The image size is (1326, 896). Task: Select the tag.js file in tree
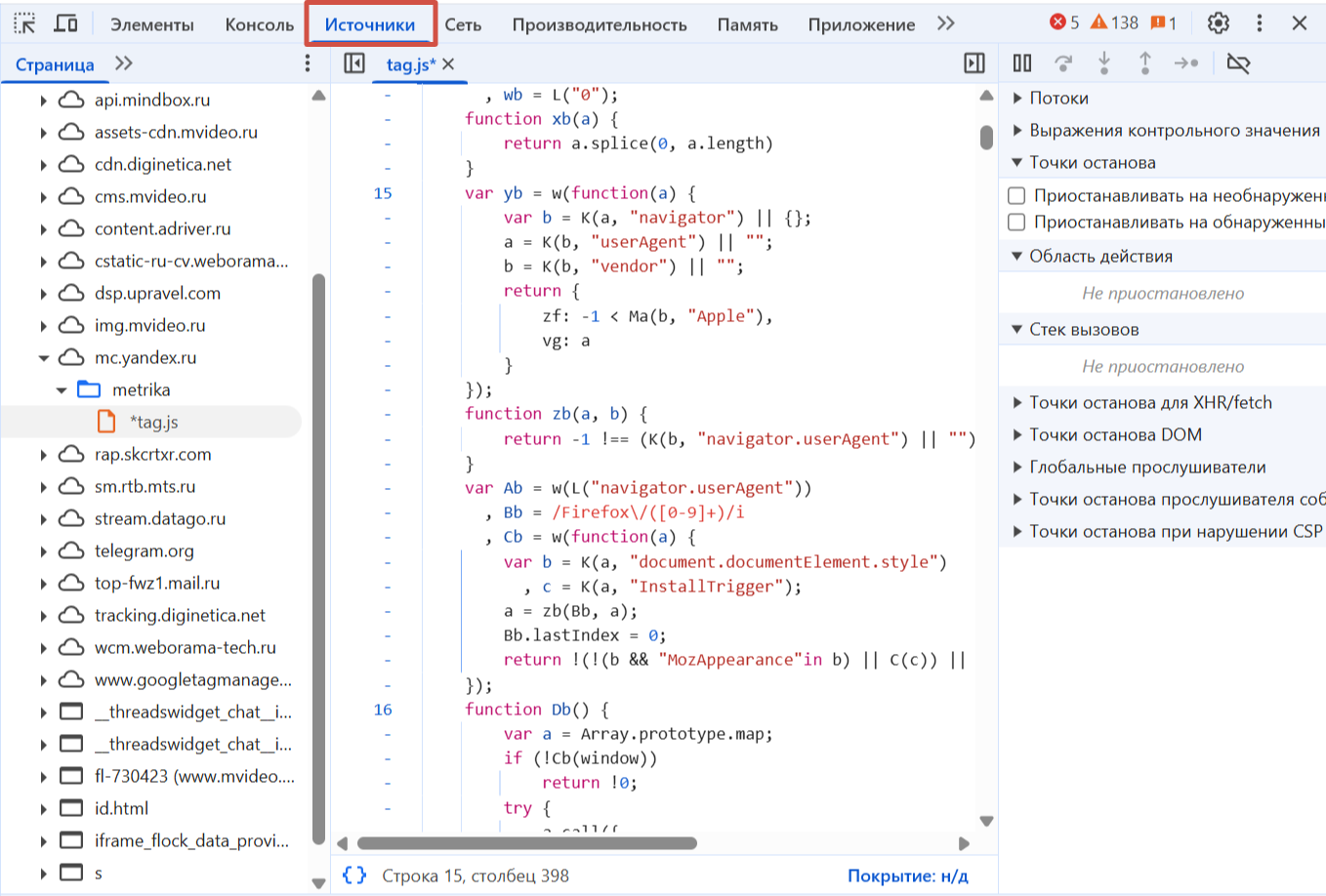click(x=153, y=422)
